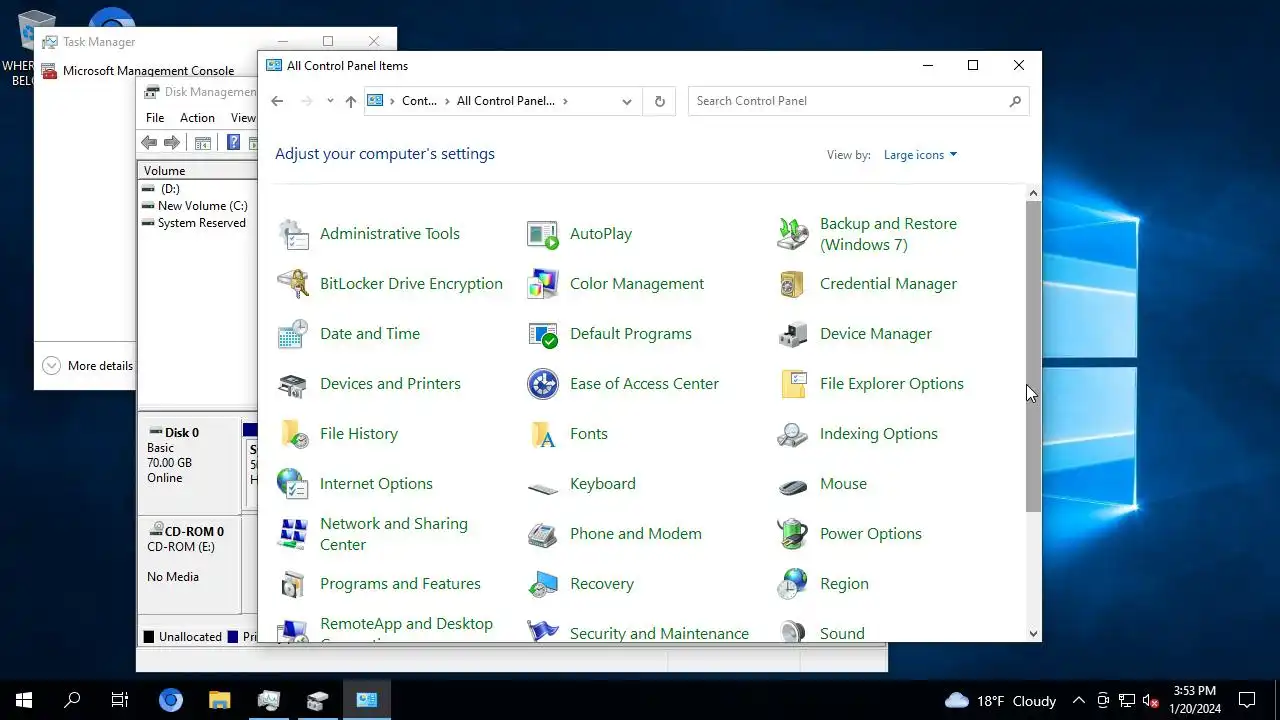Click the Internet Options icon

coord(293,484)
